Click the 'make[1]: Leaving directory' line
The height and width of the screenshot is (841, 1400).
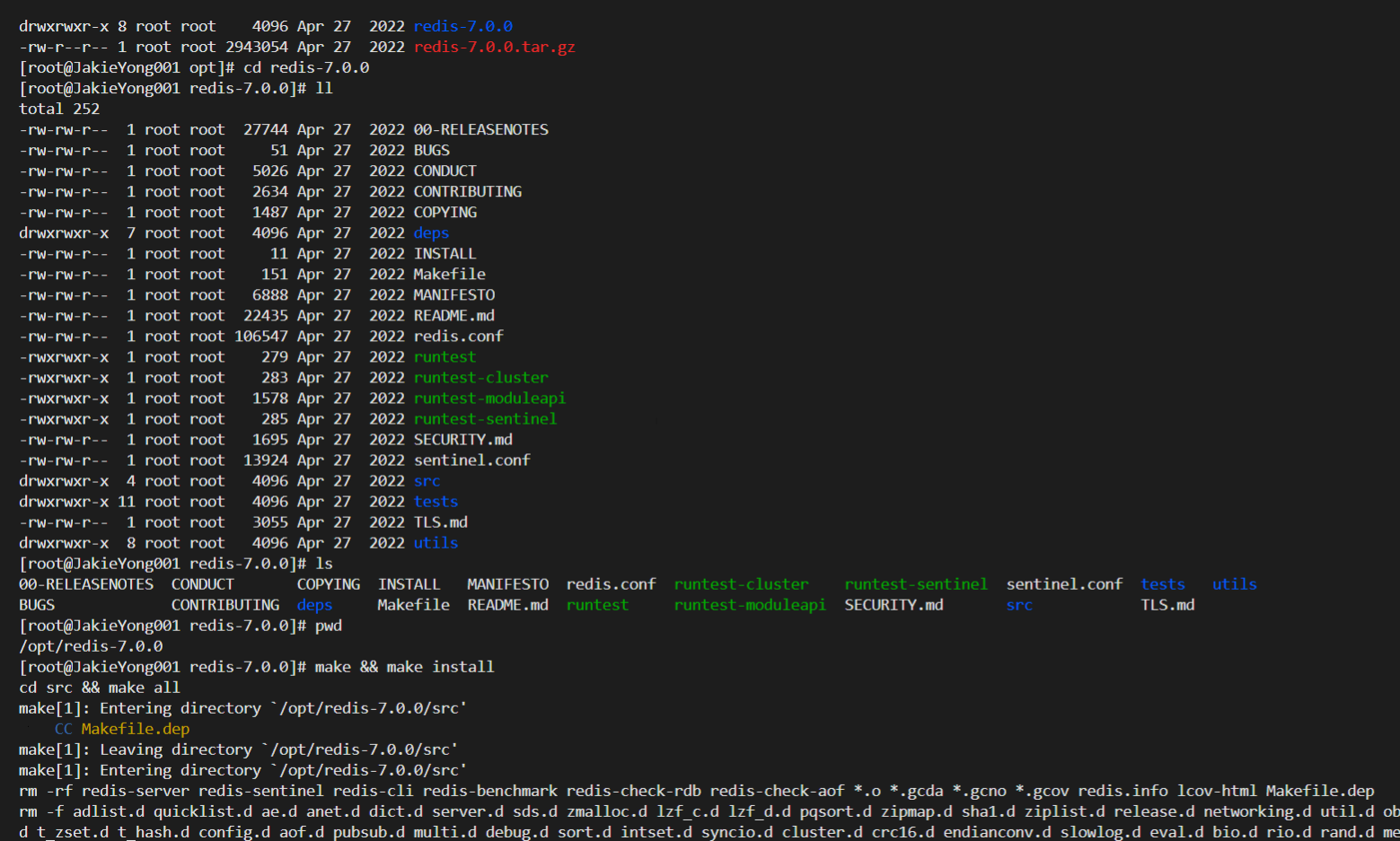[x=239, y=749]
